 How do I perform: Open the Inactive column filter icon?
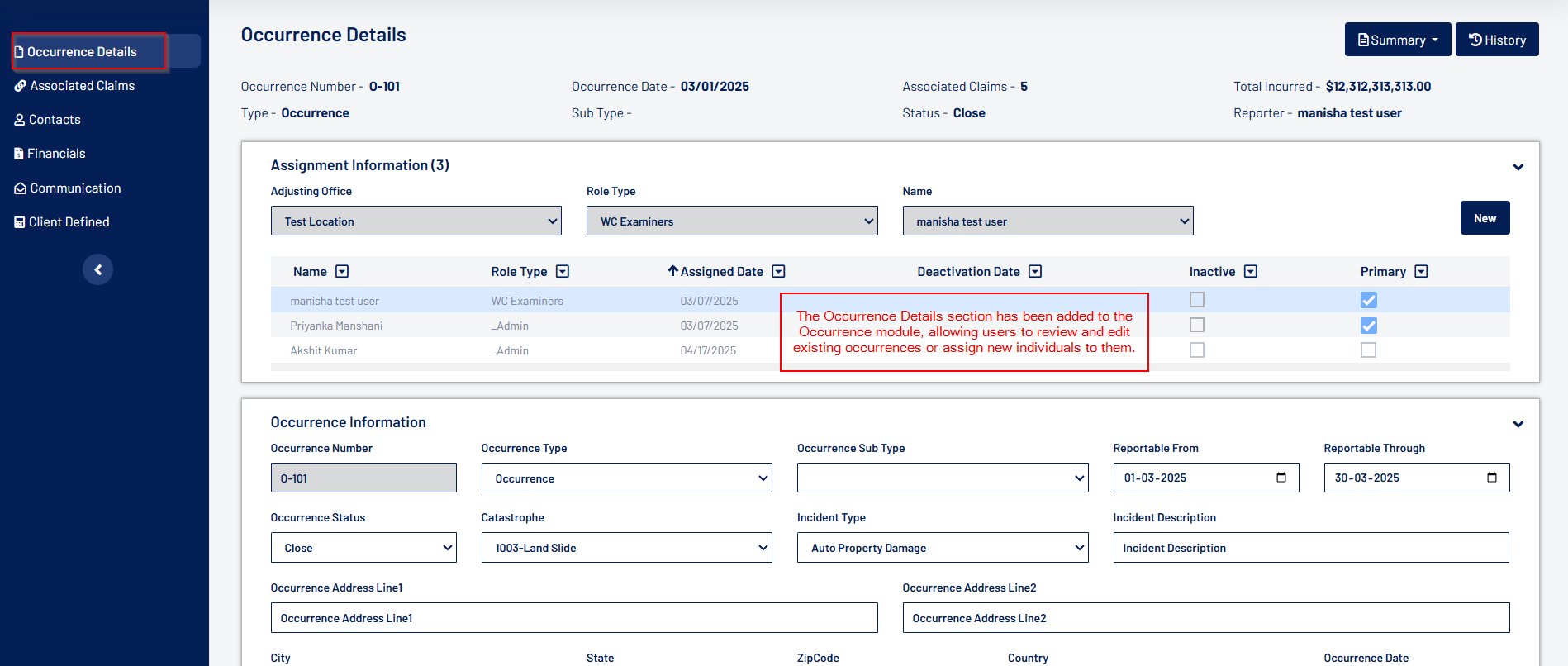[1251, 272]
